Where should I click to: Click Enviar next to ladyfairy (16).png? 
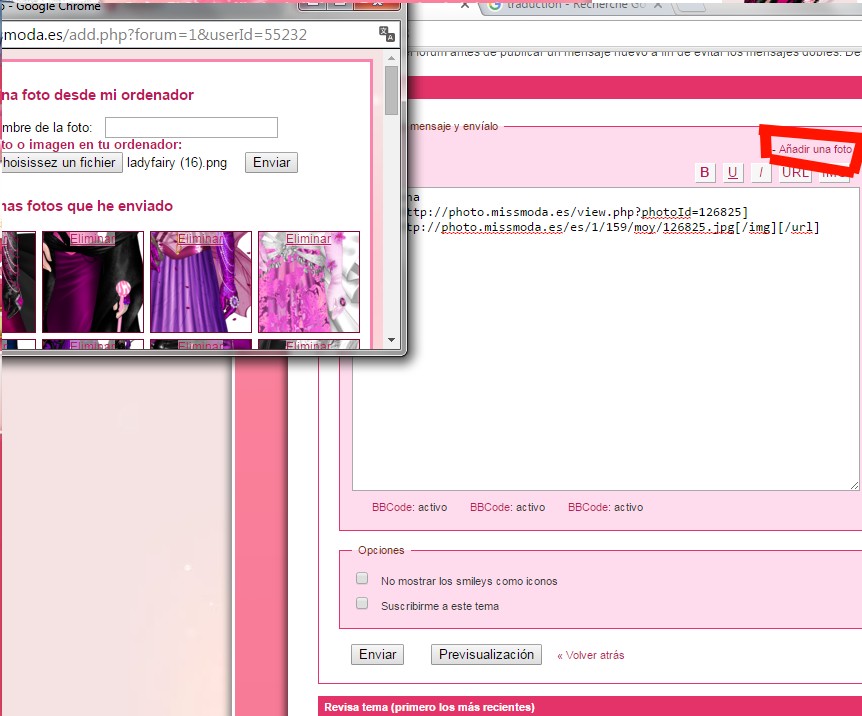coord(271,162)
